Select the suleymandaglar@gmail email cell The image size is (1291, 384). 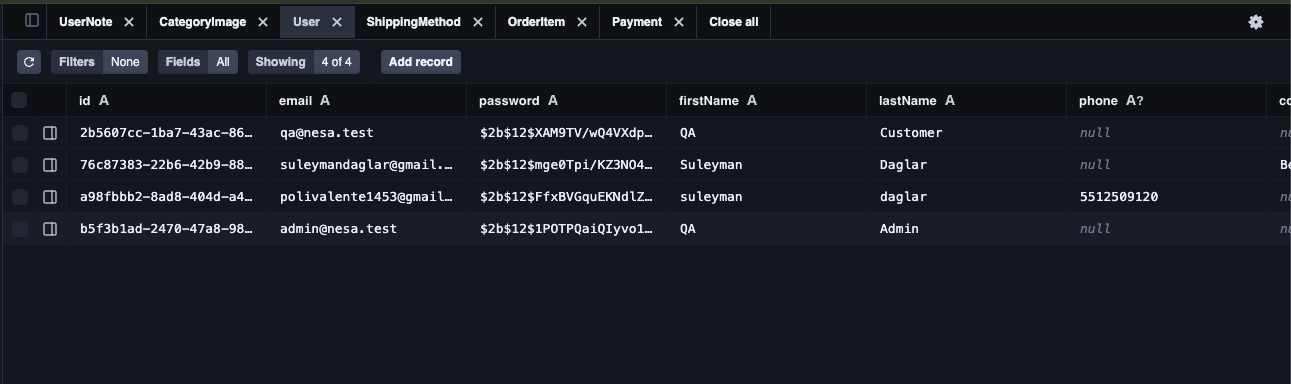366,165
